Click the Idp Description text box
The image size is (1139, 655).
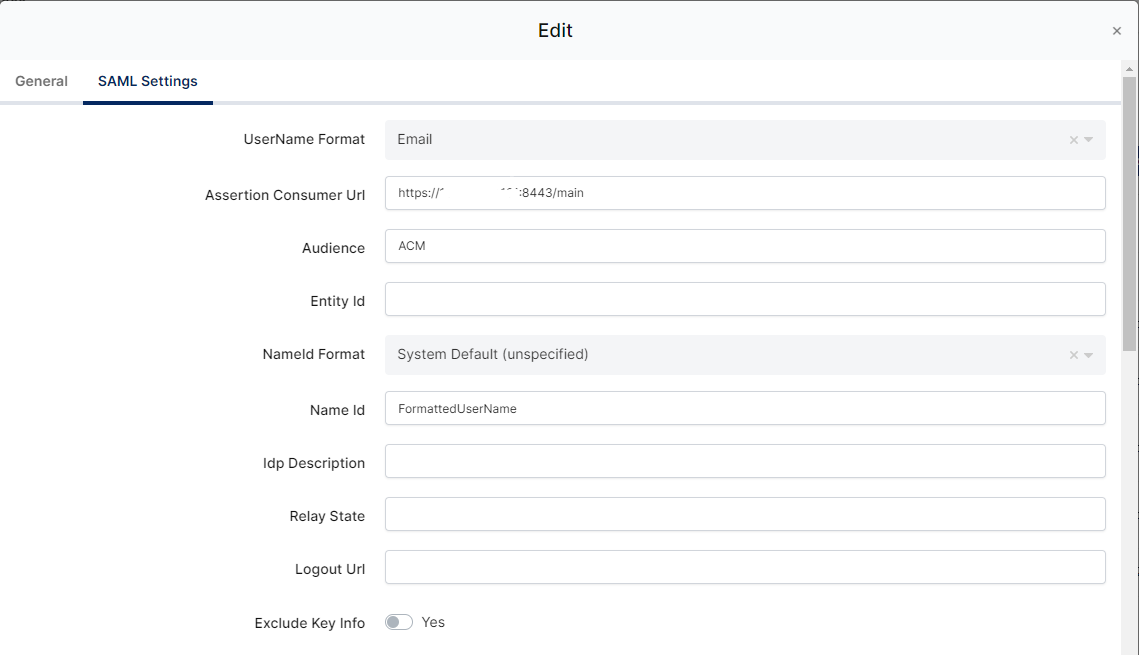(744, 461)
